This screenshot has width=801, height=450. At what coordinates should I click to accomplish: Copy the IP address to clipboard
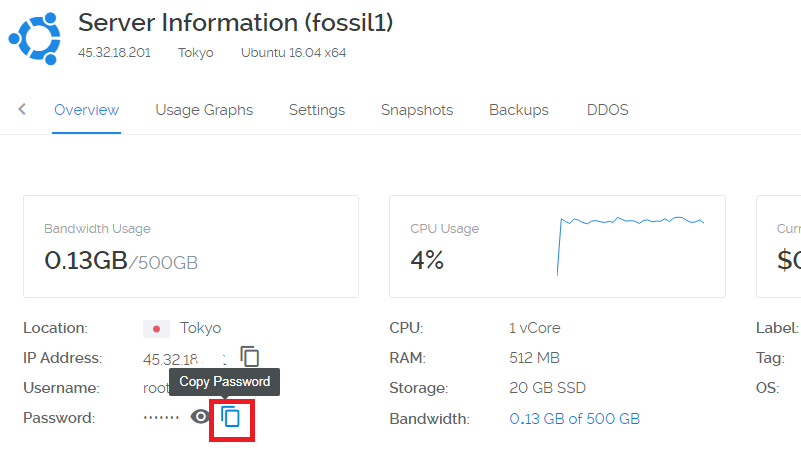[250, 357]
